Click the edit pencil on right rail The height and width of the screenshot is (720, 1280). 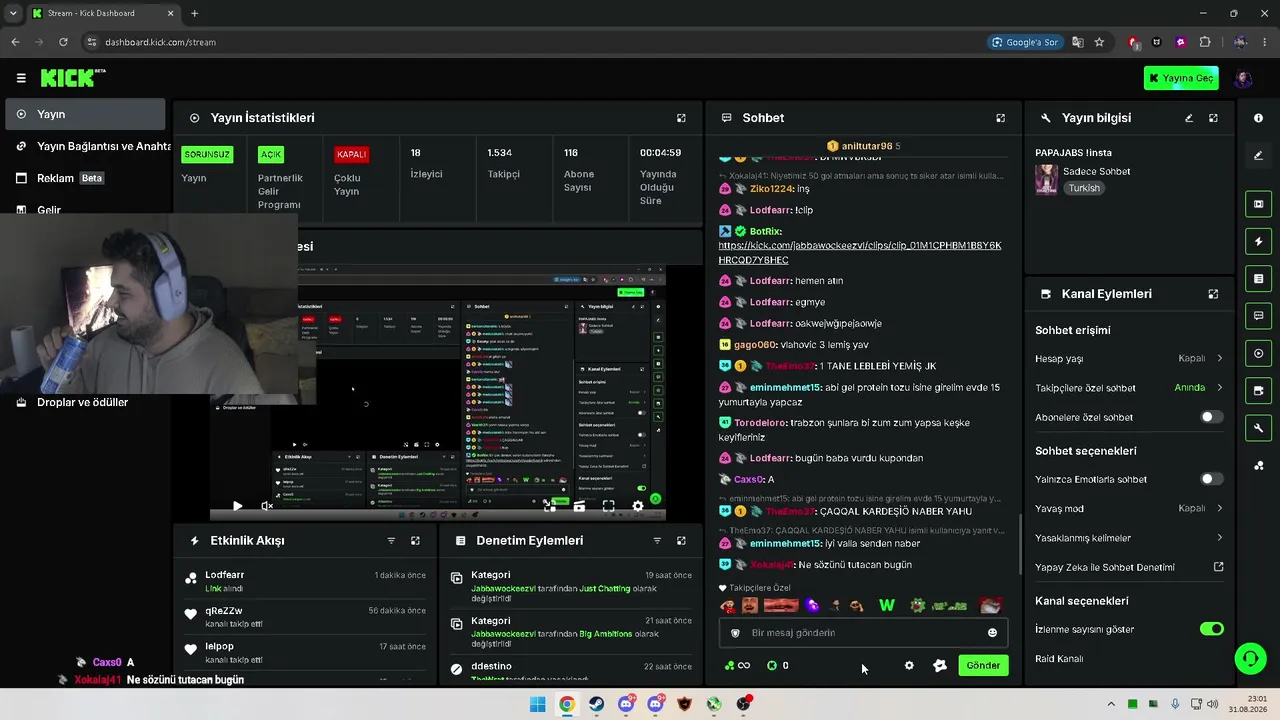pyautogui.click(x=1258, y=155)
